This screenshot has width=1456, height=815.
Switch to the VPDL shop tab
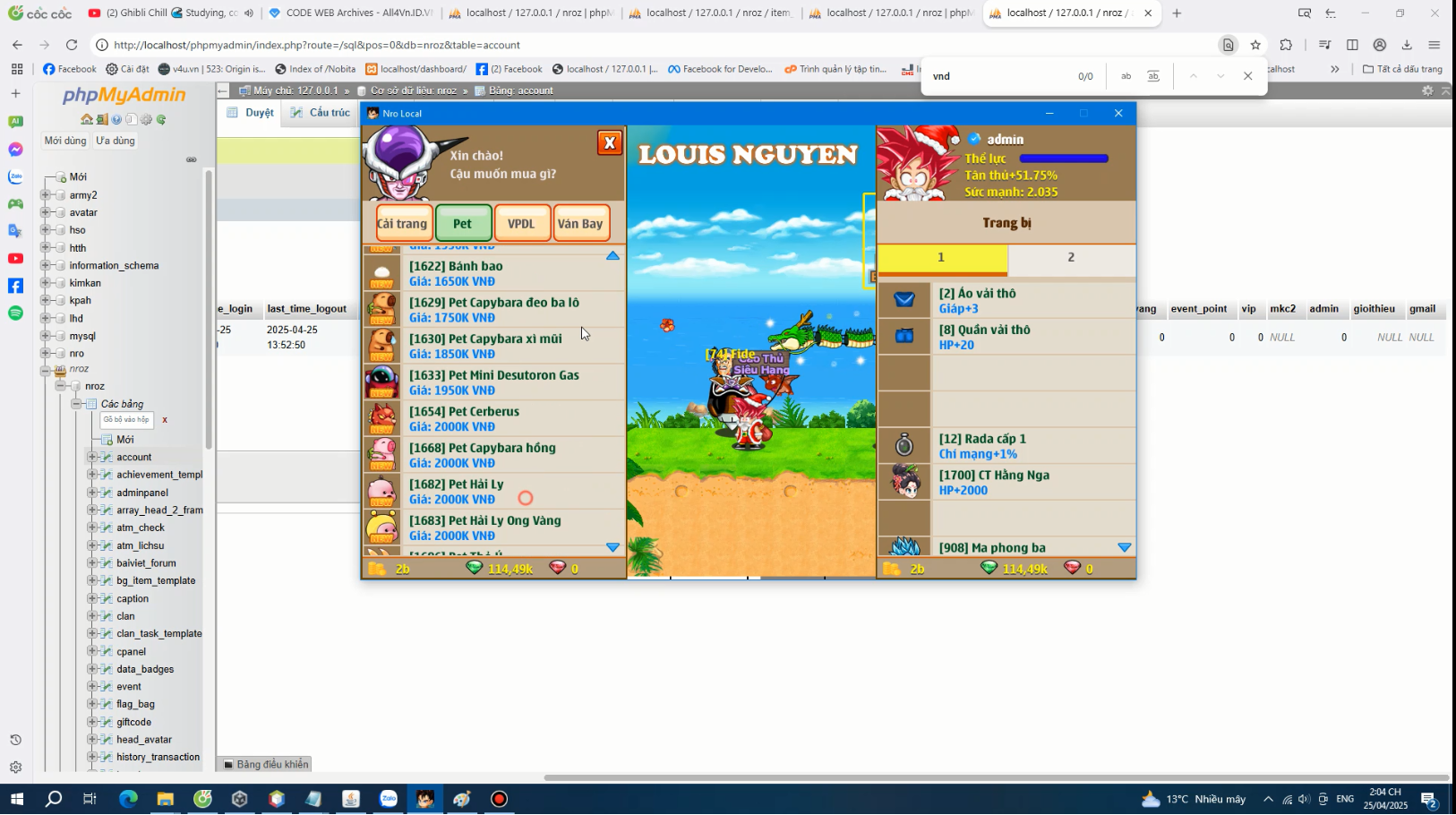coord(521,223)
